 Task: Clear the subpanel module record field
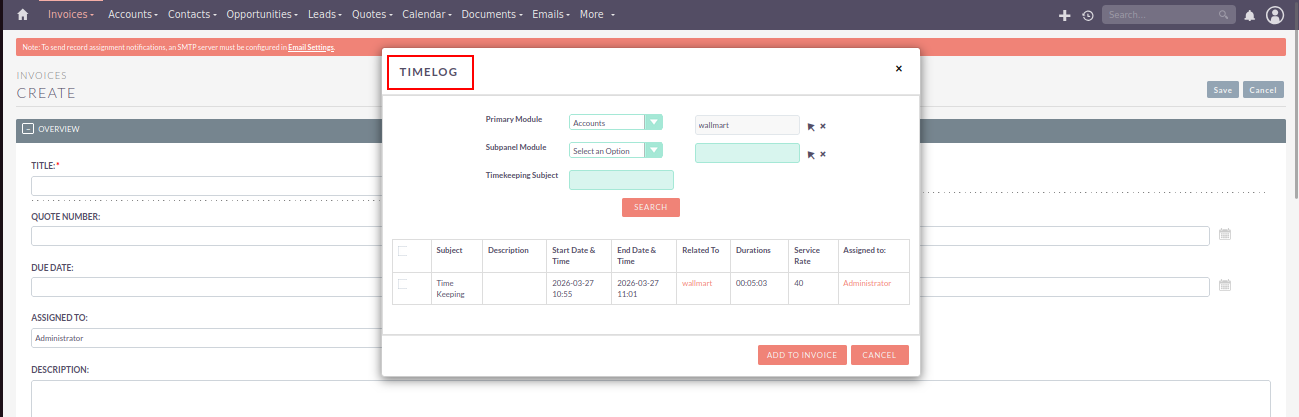pos(823,154)
